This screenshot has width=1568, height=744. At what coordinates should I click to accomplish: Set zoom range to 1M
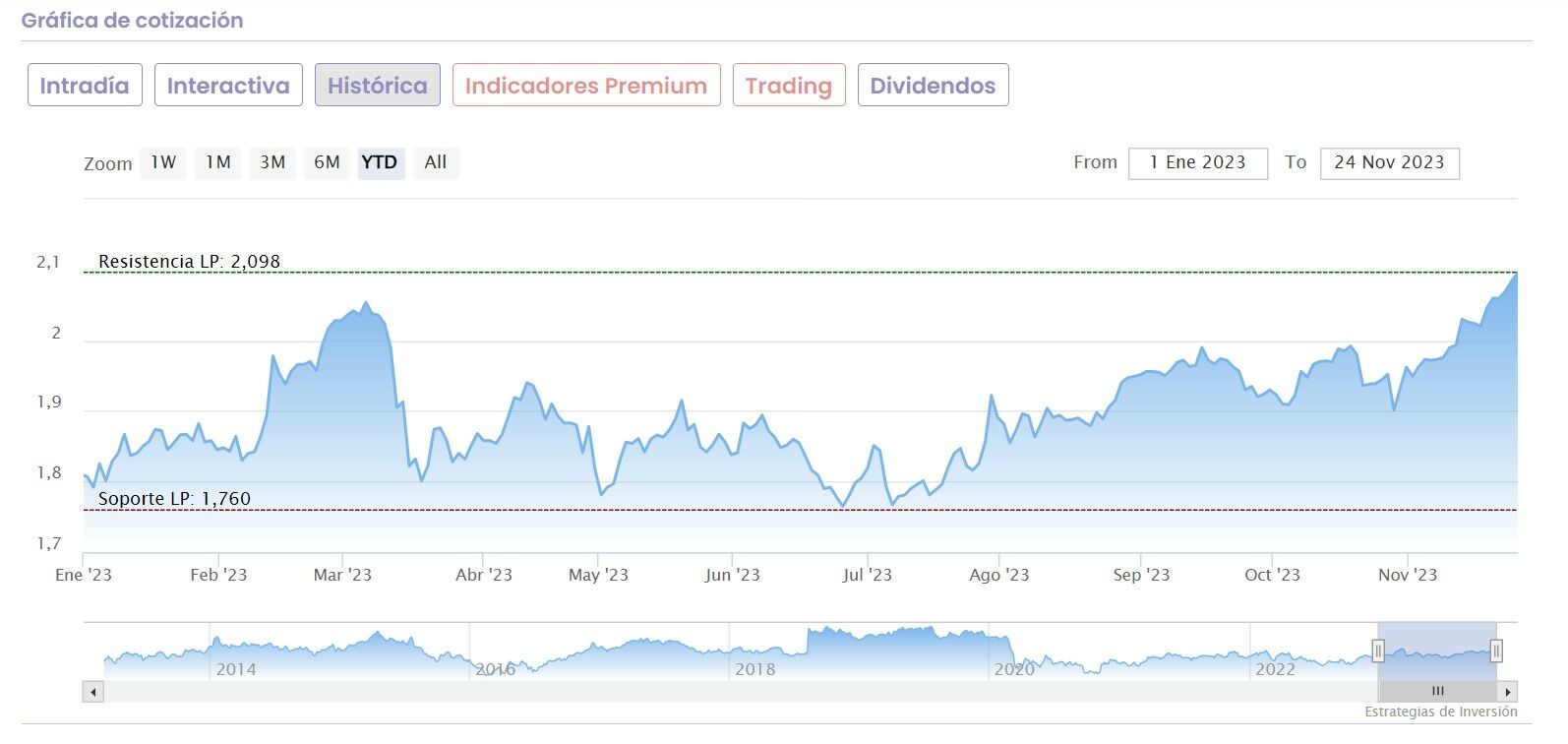(217, 162)
